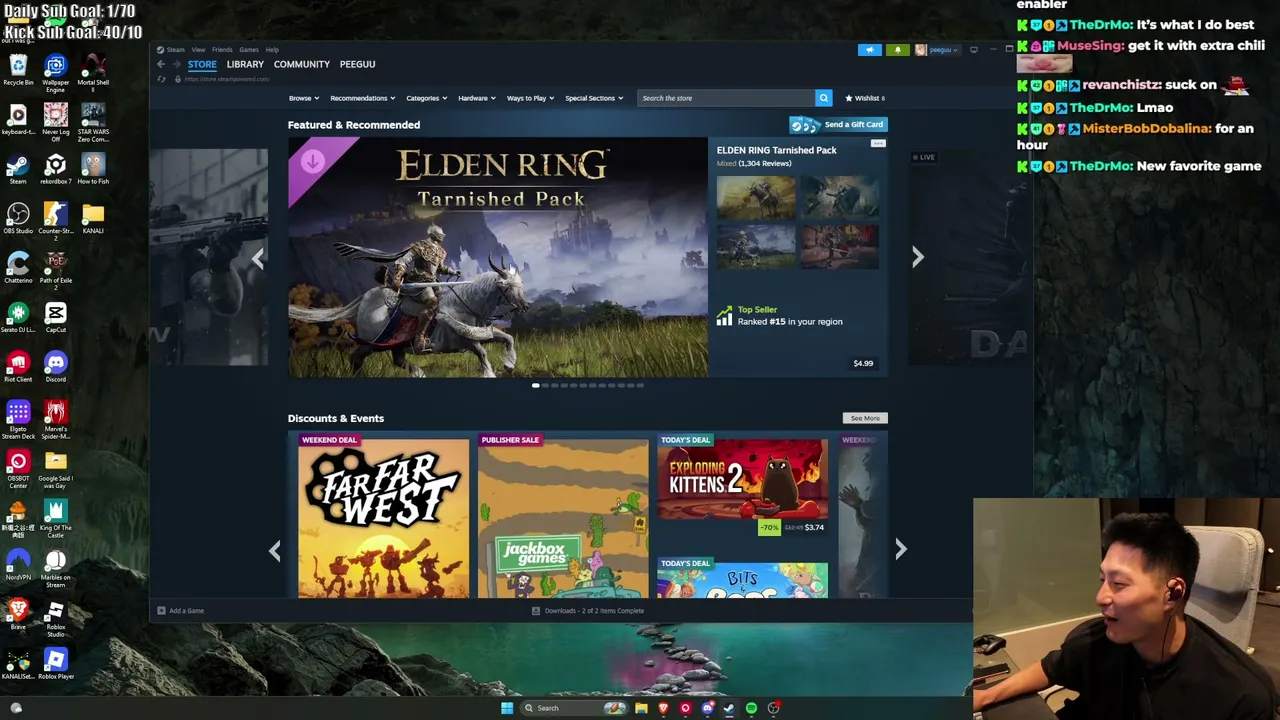Switch to the COMMUNITY tab

tap(302, 64)
